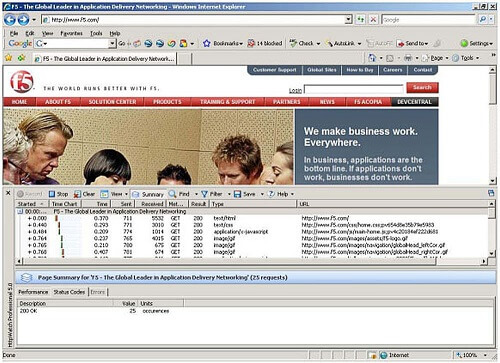This screenshot has width=500, height=363.
Task: Clear the HttpWatch log with Clear
Action: point(85,194)
